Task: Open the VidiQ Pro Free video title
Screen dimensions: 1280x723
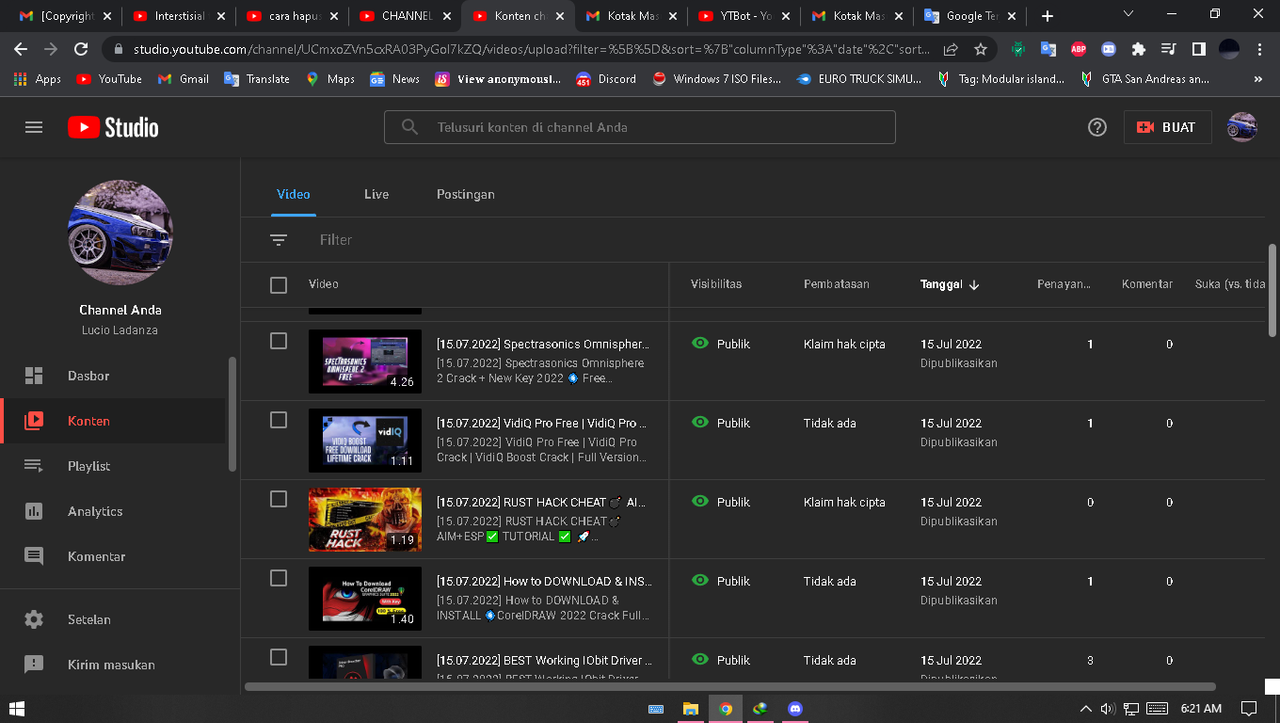Action: pos(541,423)
